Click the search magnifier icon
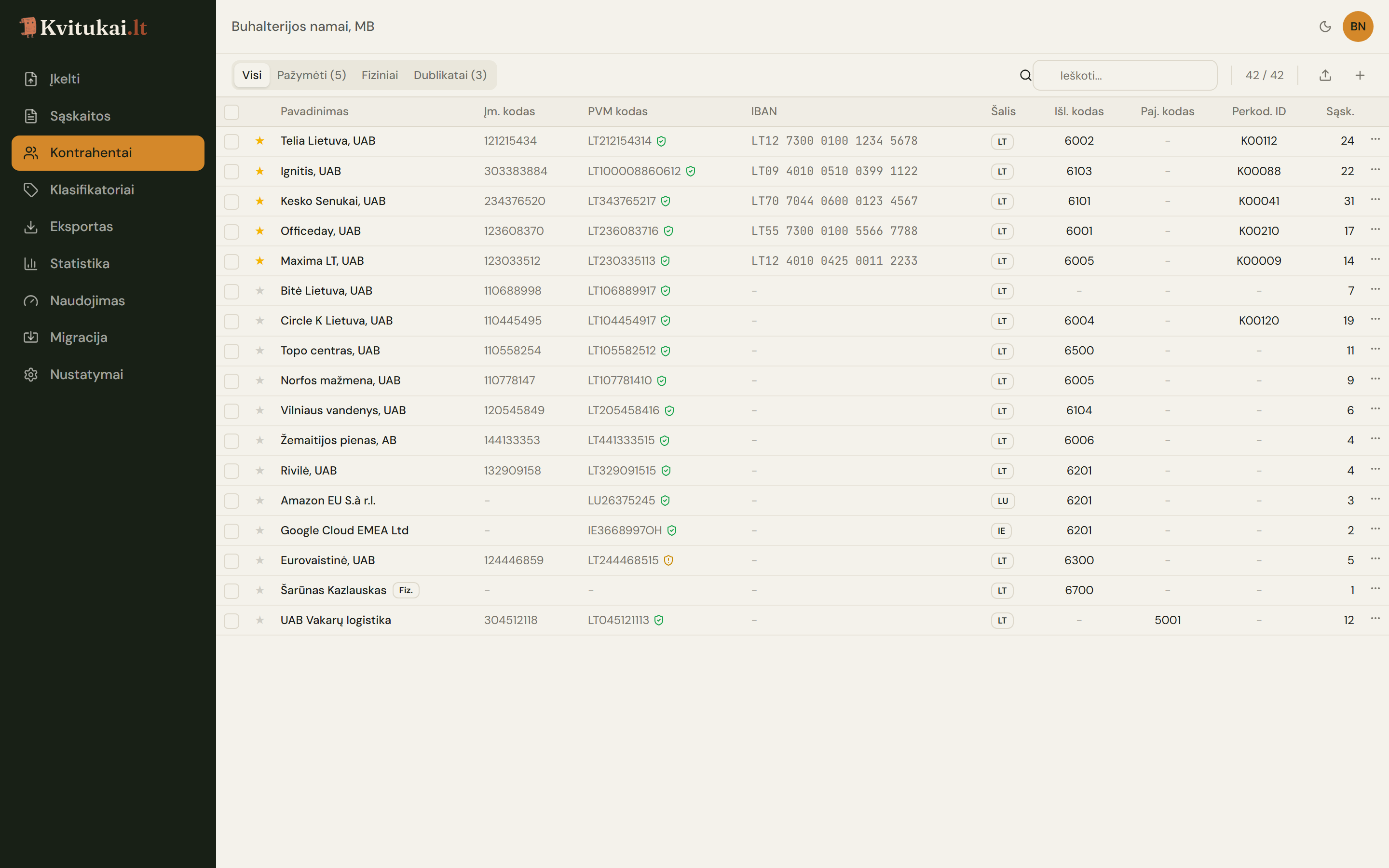1389x868 pixels. click(x=1025, y=75)
